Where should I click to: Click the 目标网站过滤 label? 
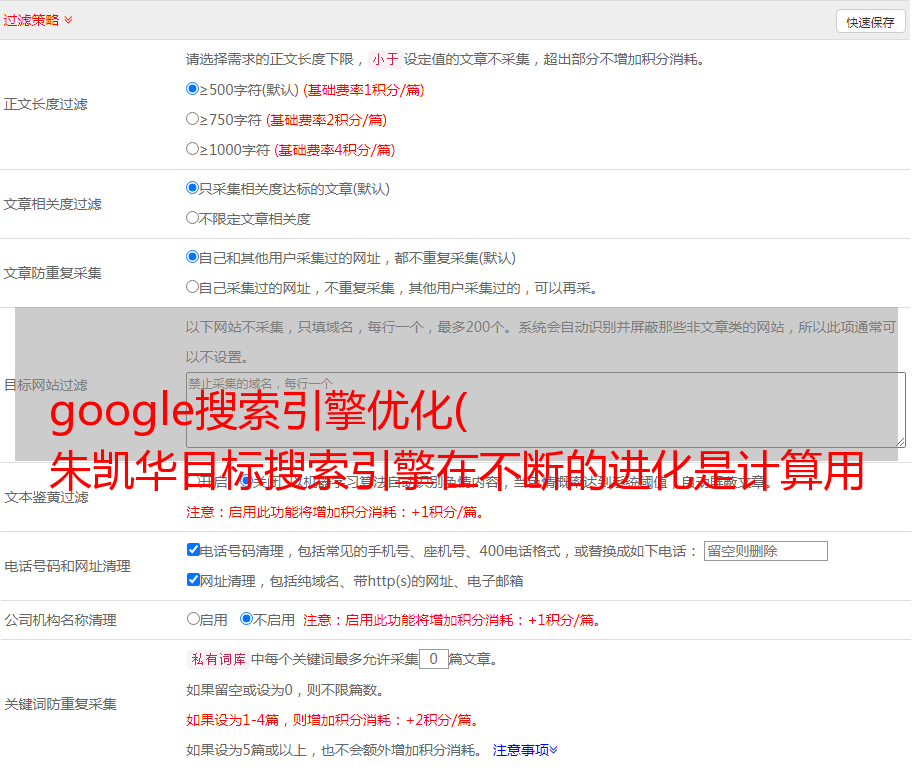(45, 385)
